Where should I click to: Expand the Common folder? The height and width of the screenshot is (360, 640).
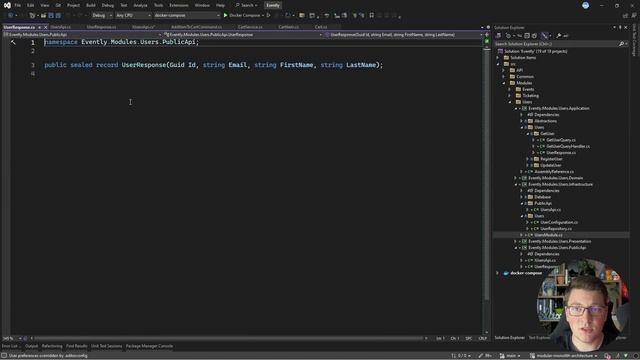pos(504,77)
